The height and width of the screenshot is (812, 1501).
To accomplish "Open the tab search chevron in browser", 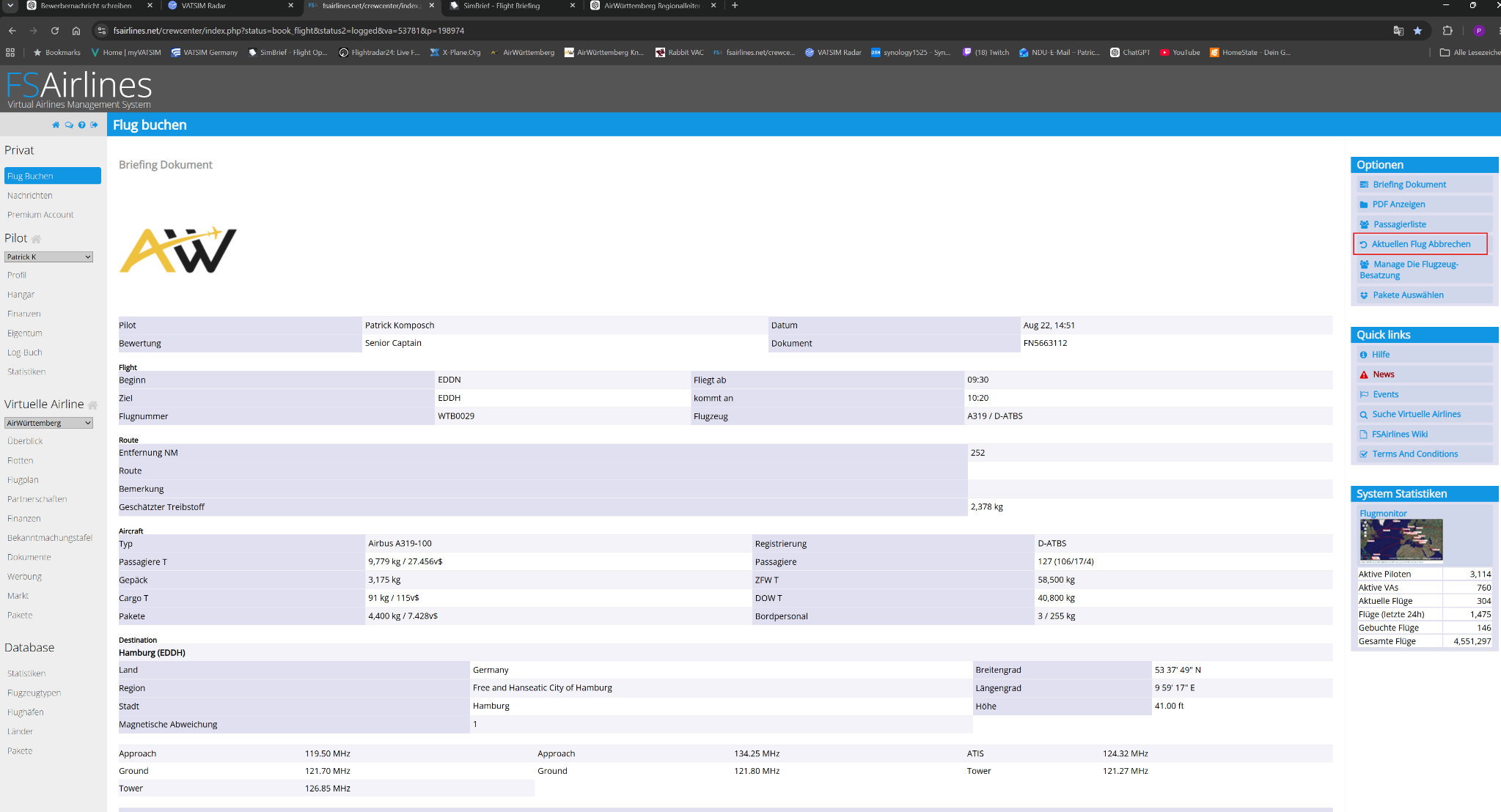I will [10, 5].
